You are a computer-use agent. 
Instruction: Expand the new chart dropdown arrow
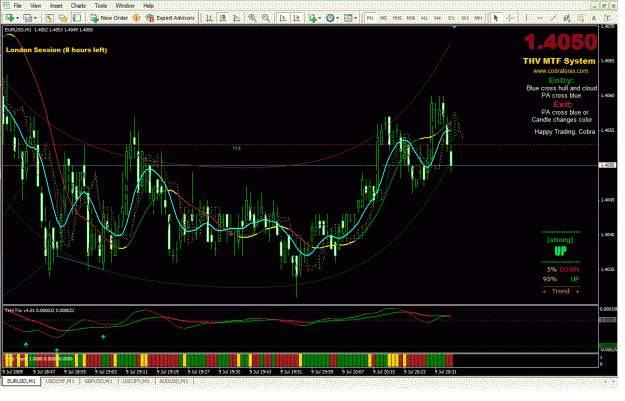click(18, 18)
